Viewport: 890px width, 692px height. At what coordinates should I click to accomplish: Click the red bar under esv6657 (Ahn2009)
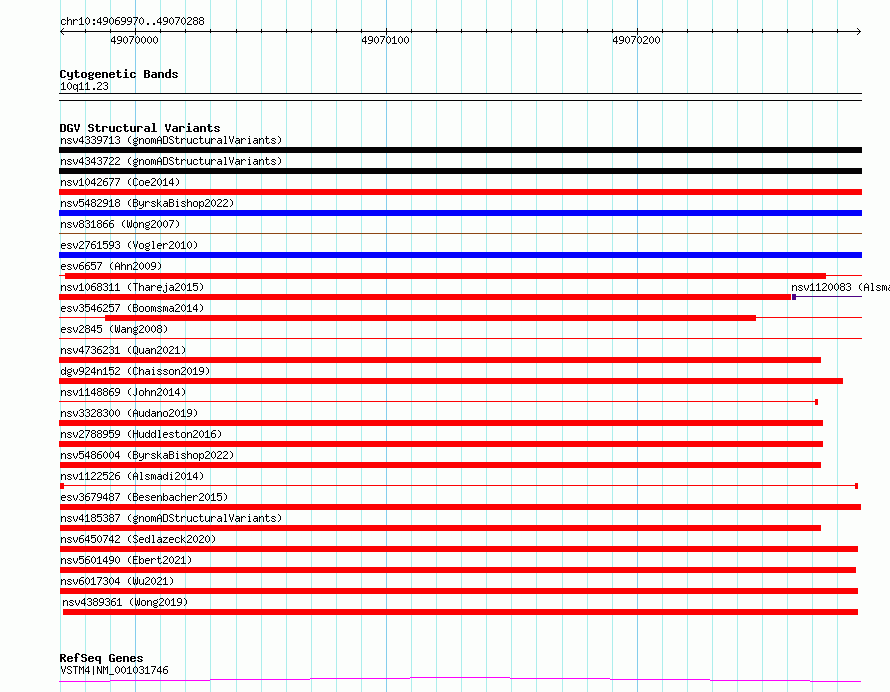click(x=446, y=276)
